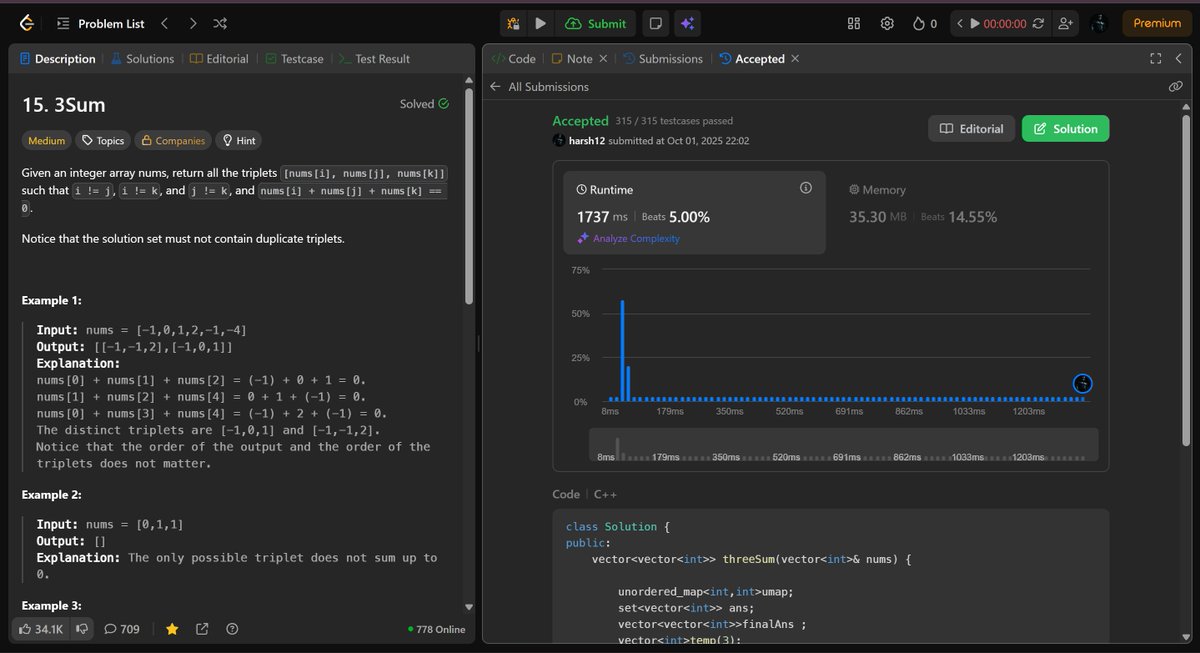The image size is (1200, 653).
Task: Submit the solution
Action: [596, 23]
